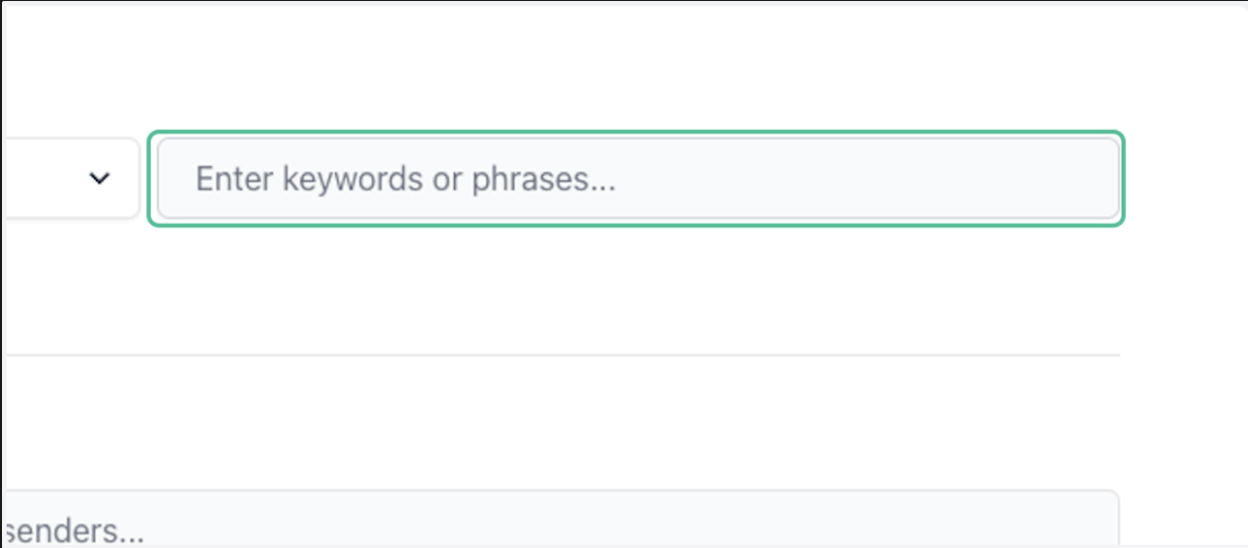Activate the focused keywords text box

pyautogui.click(x=637, y=178)
